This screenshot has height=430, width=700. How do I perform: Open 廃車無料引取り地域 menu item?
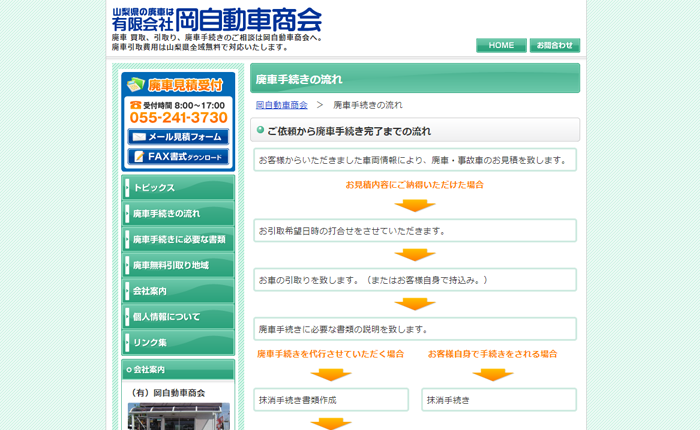click(x=178, y=265)
